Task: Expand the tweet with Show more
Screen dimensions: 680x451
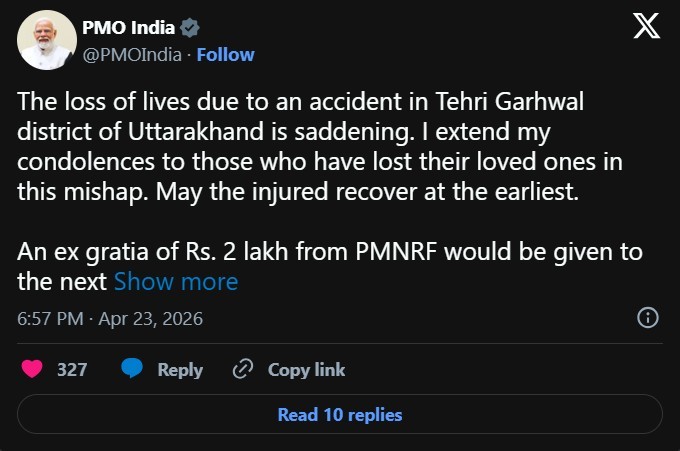Action: (176, 281)
